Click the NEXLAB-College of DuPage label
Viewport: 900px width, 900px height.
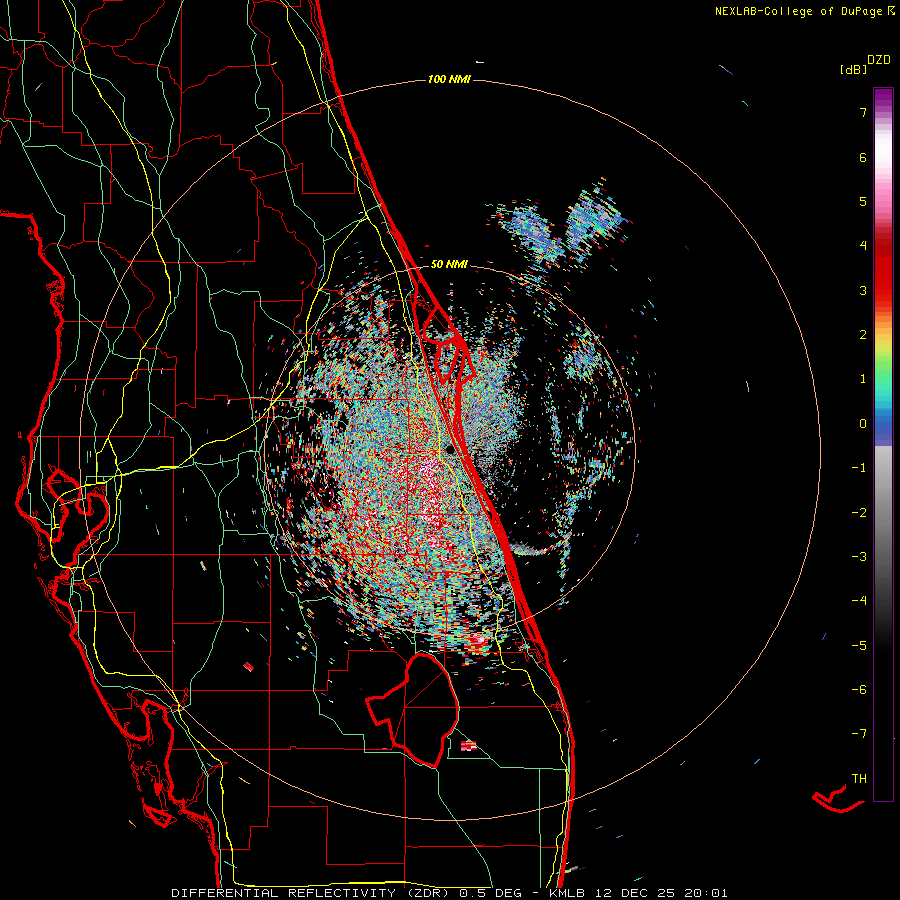799,11
